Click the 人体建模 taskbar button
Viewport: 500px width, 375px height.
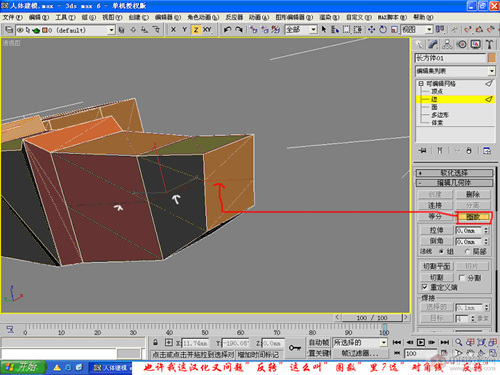[110, 368]
